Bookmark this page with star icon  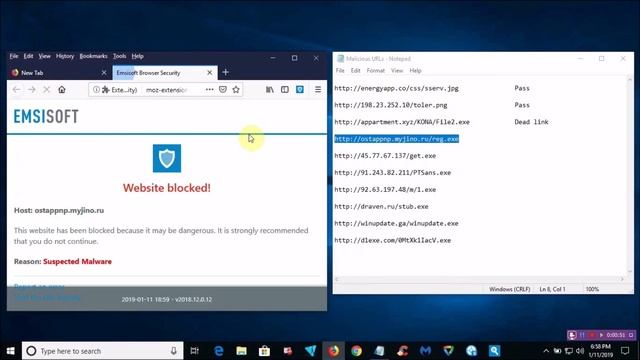(x=236, y=89)
